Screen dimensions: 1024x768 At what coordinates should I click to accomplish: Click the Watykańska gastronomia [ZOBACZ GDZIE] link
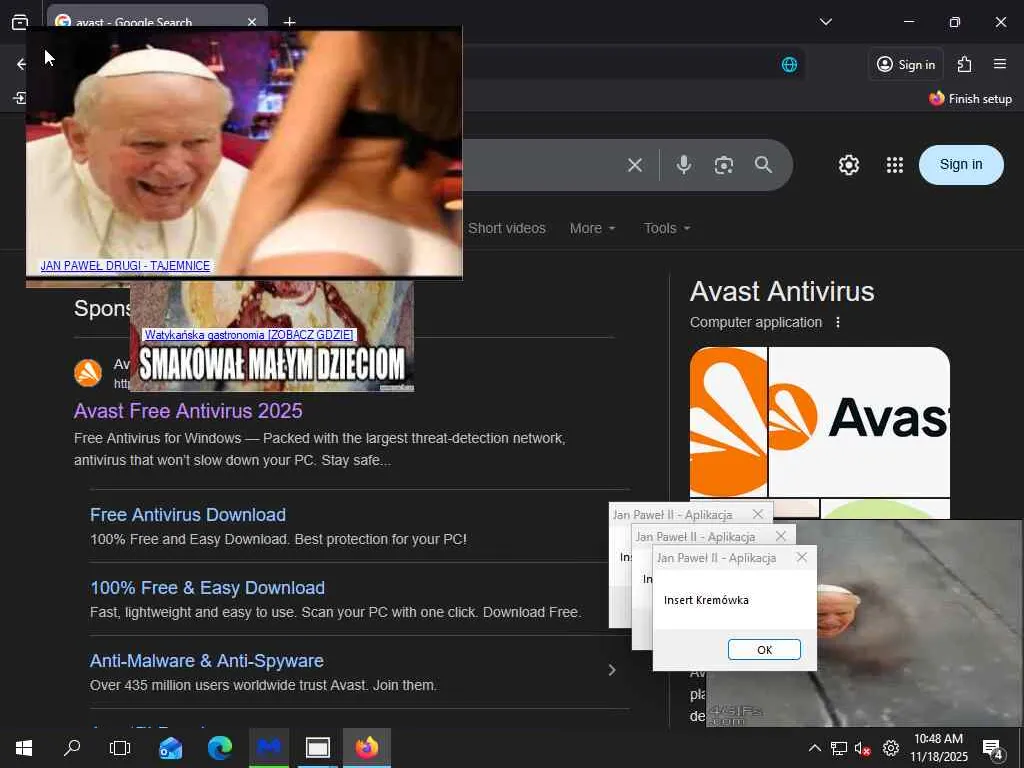[249, 334]
